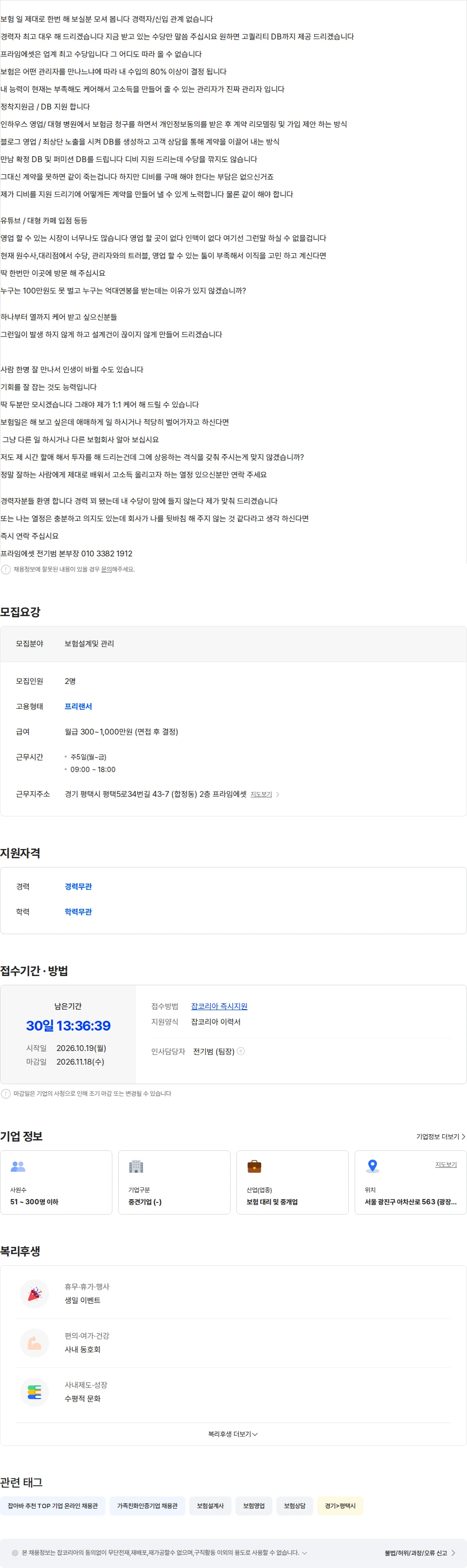Viewport: 467px width, 1568px height.
Task: Select the 경기>평택시 location tag
Action: (341, 1505)
